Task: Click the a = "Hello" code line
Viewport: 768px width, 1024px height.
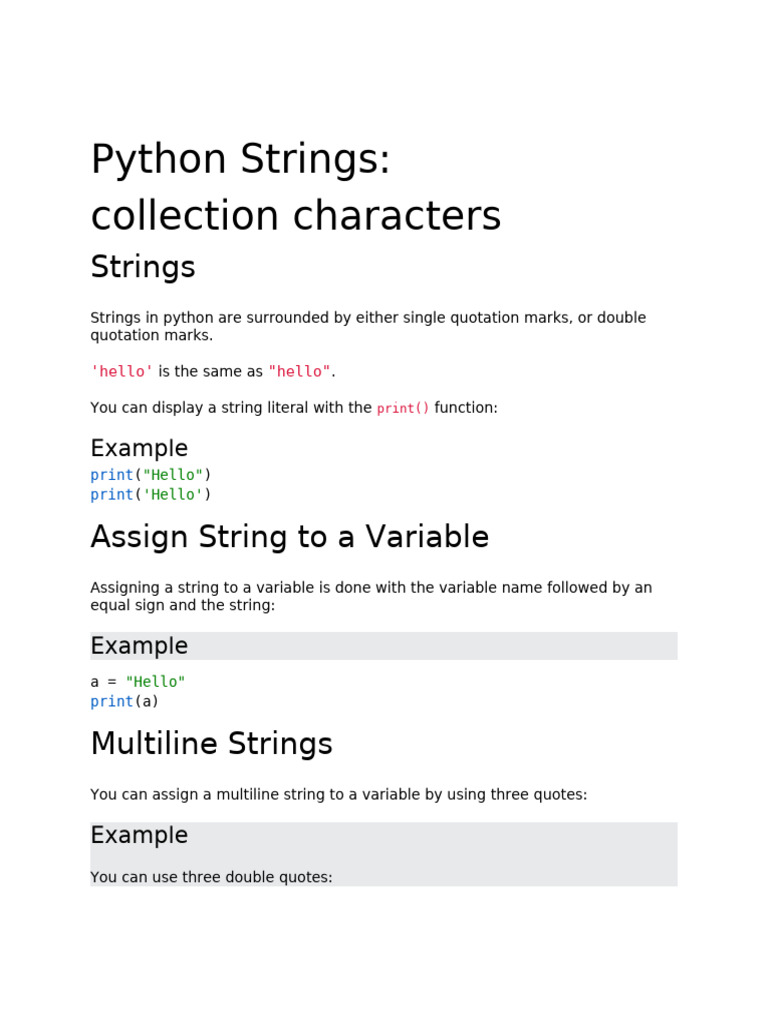Action: tap(138, 682)
